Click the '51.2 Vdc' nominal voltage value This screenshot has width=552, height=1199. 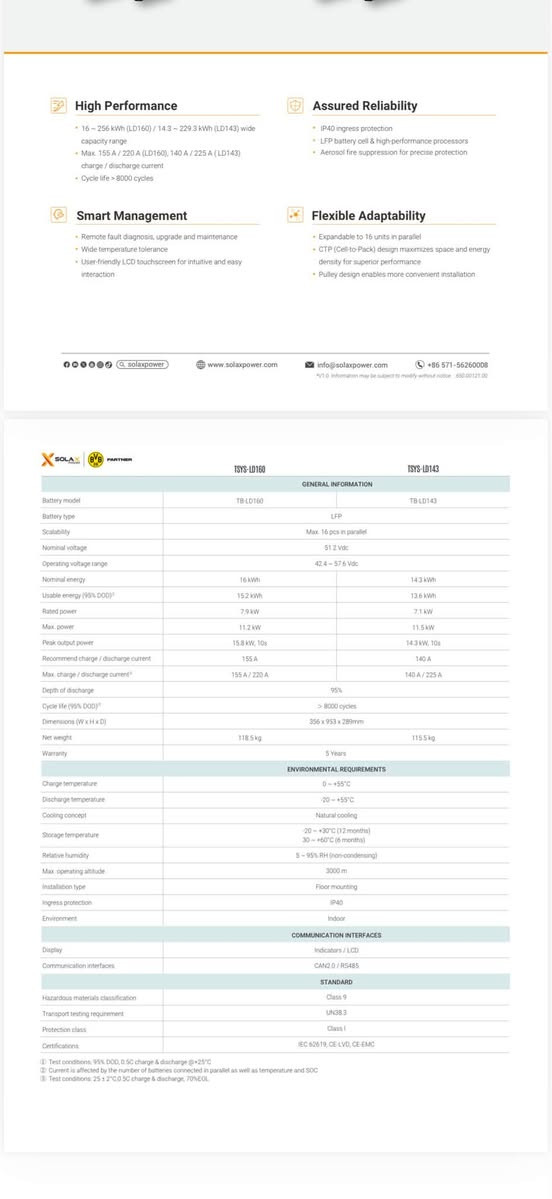pyautogui.click(x=336, y=548)
